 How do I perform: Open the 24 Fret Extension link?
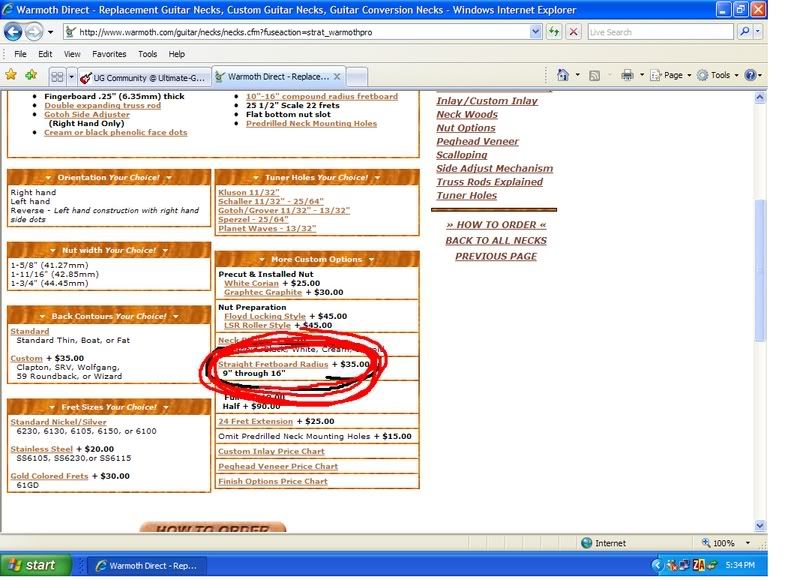coord(256,421)
